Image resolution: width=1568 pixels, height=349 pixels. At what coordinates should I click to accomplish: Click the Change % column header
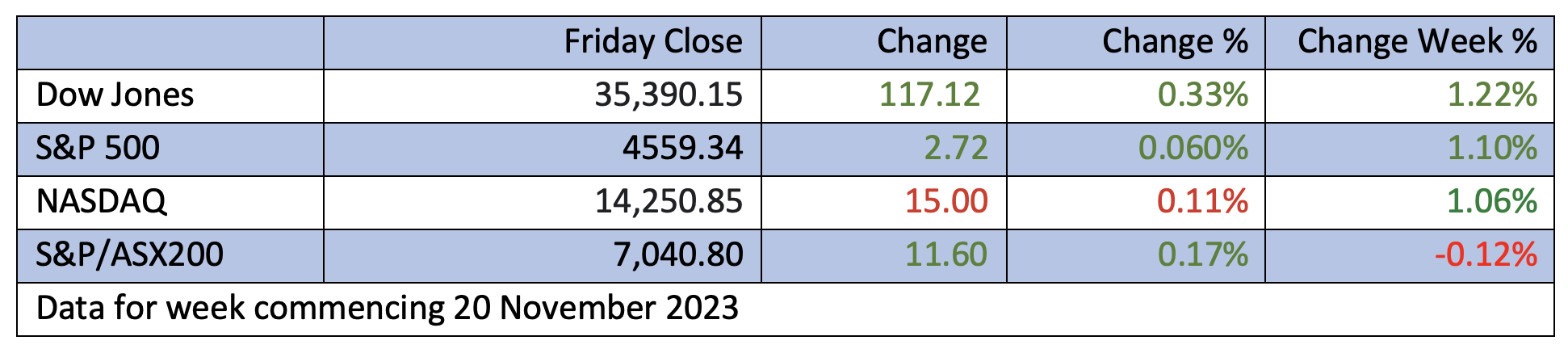pos(1175,42)
